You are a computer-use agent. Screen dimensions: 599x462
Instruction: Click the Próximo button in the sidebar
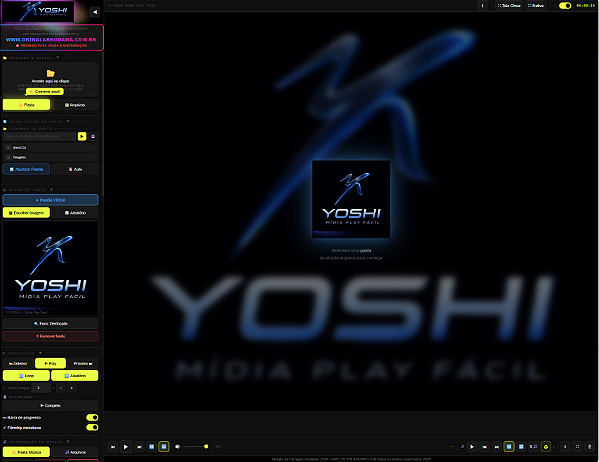83,363
